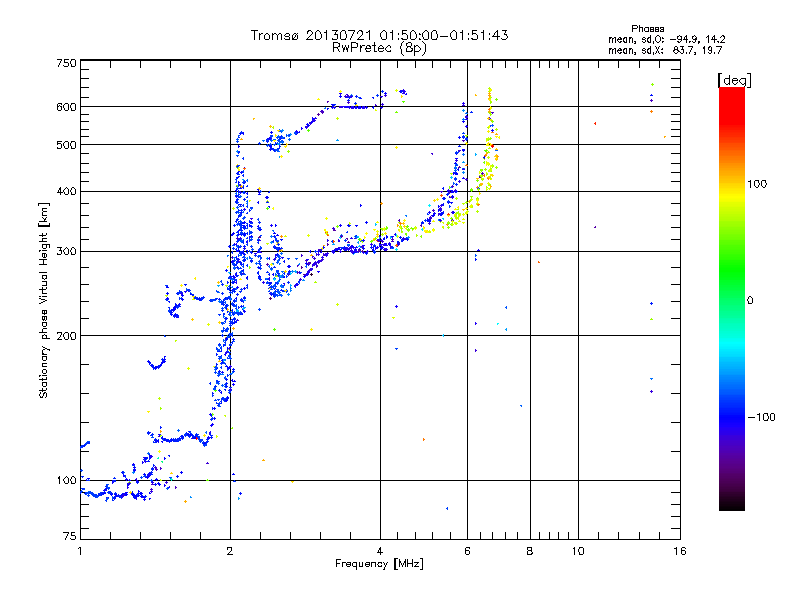The image size is (800, 600).
Task: Click the y-axis tick label '400'
Action: [x=66, y=191]
